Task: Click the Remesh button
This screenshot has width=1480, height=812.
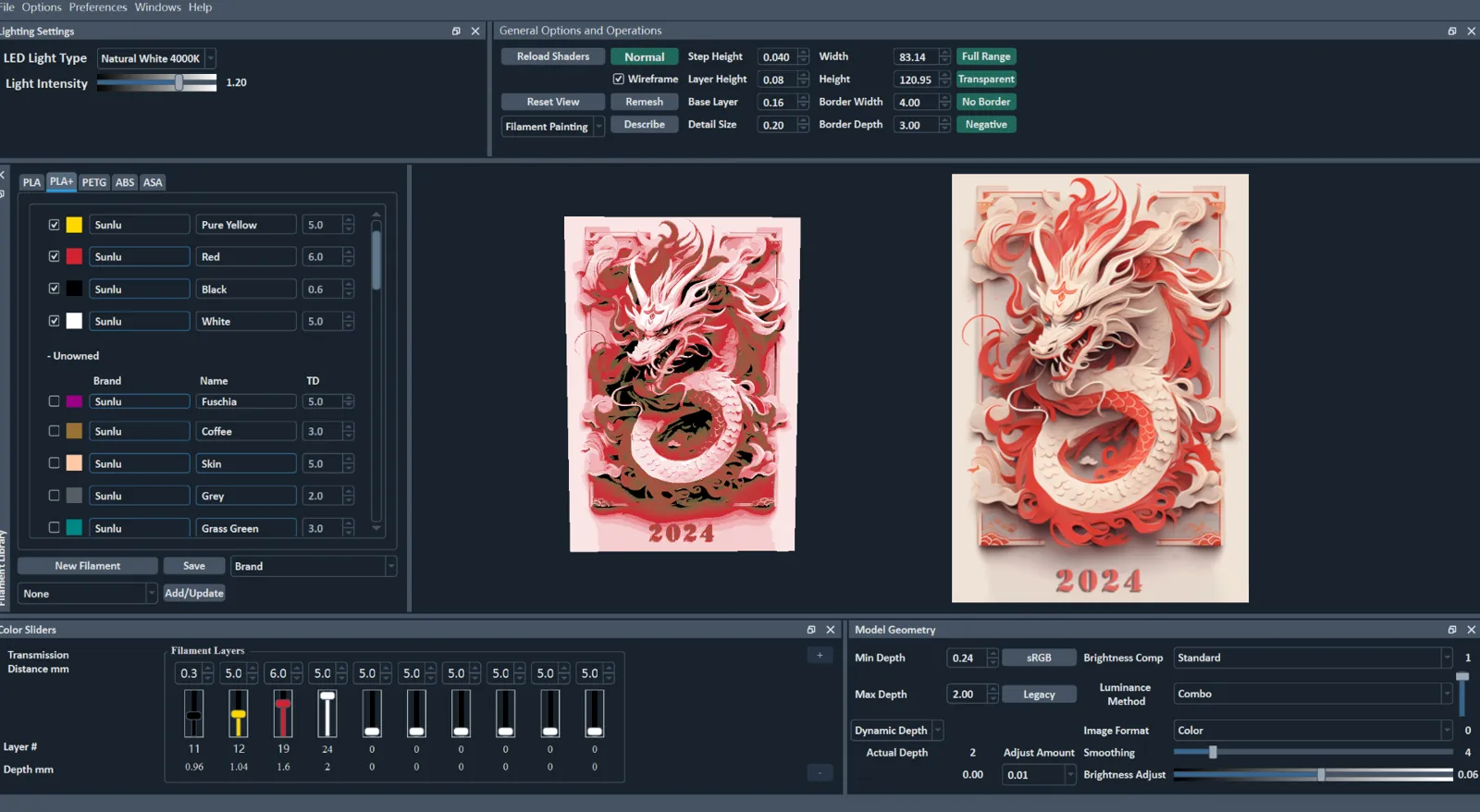Action: pyautogui.click(x=644, y=102)
